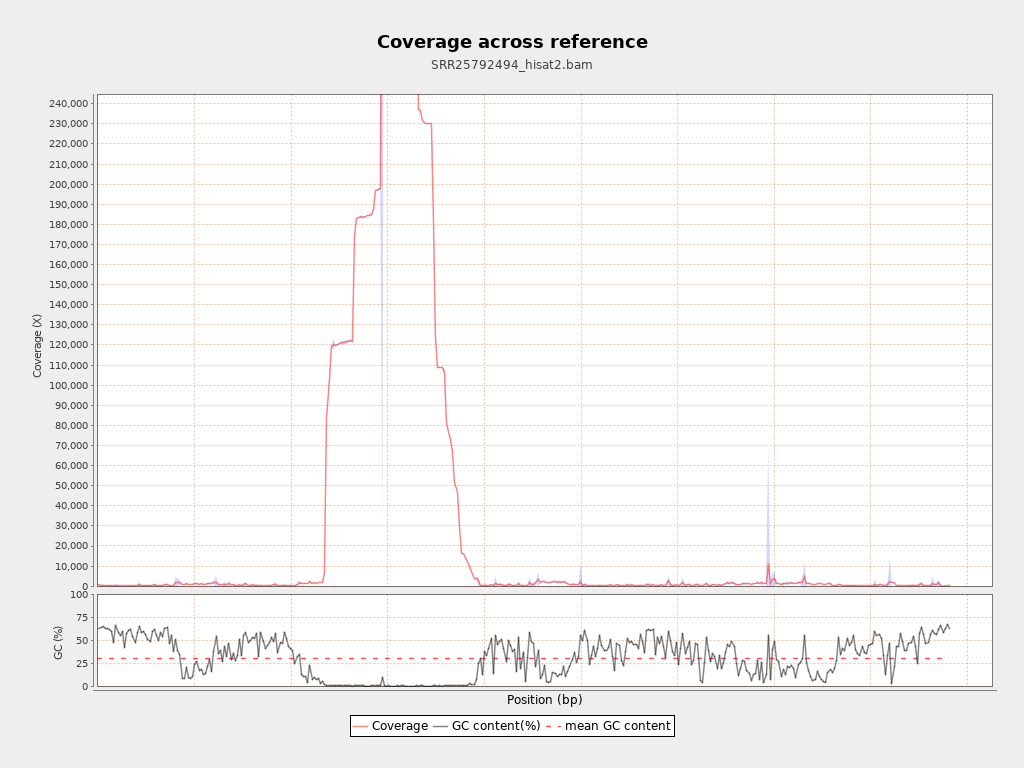1024x768 pixels.
Task: Click the red Coverage line legend swatch
Action: (x=361, y=726)
